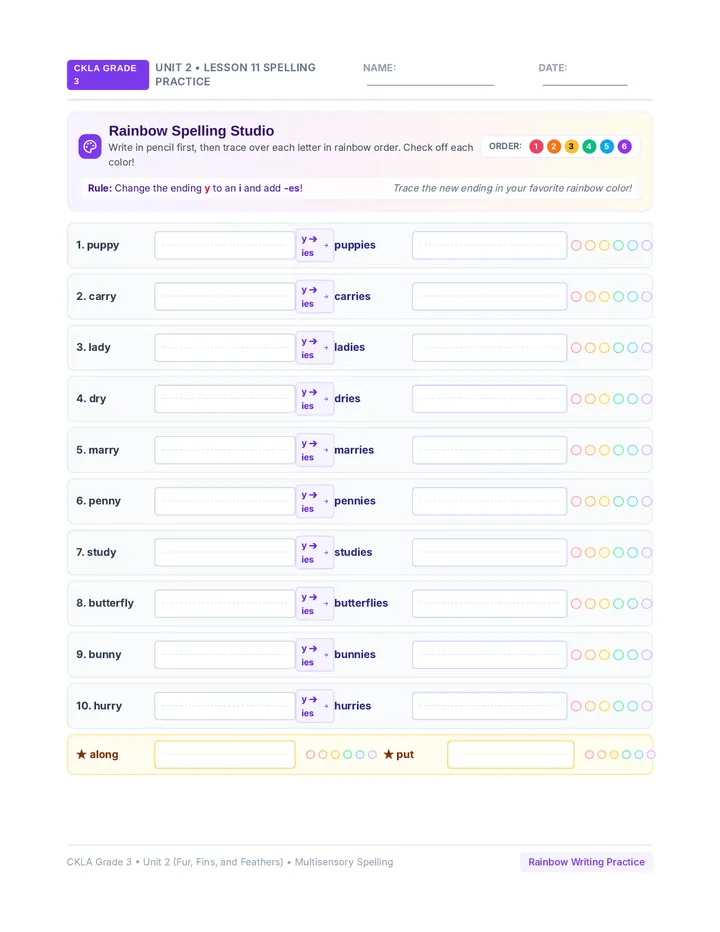Click the first writing box for marry

(x=225, y=450)
